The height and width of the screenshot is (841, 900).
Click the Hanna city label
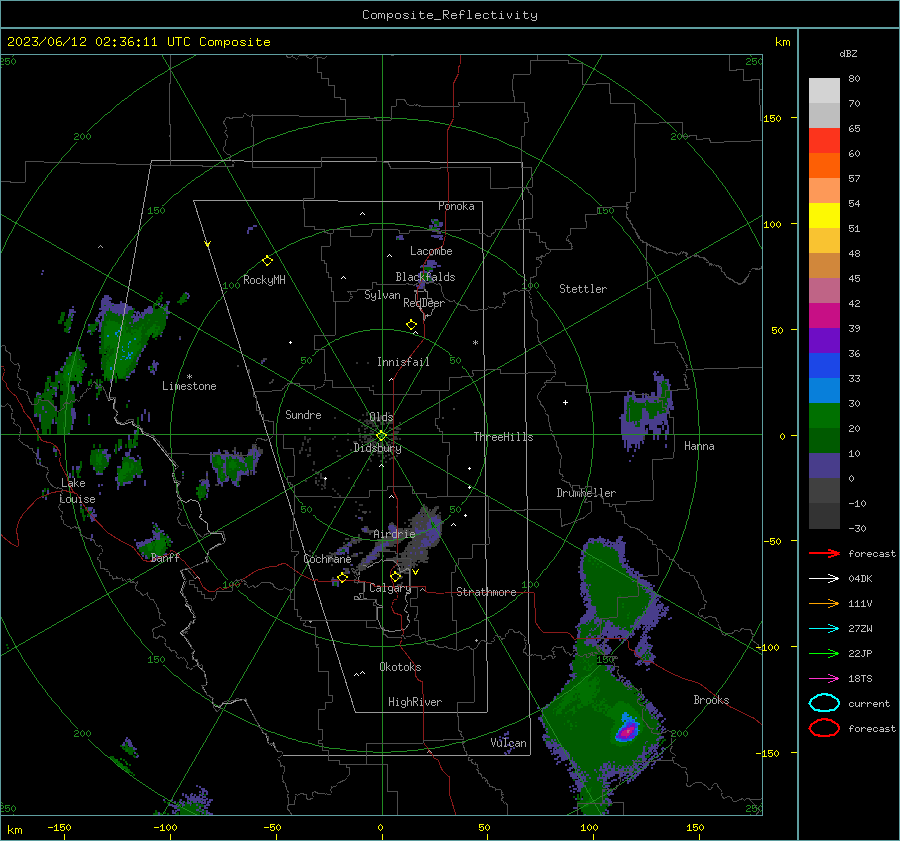click(699, 446)
